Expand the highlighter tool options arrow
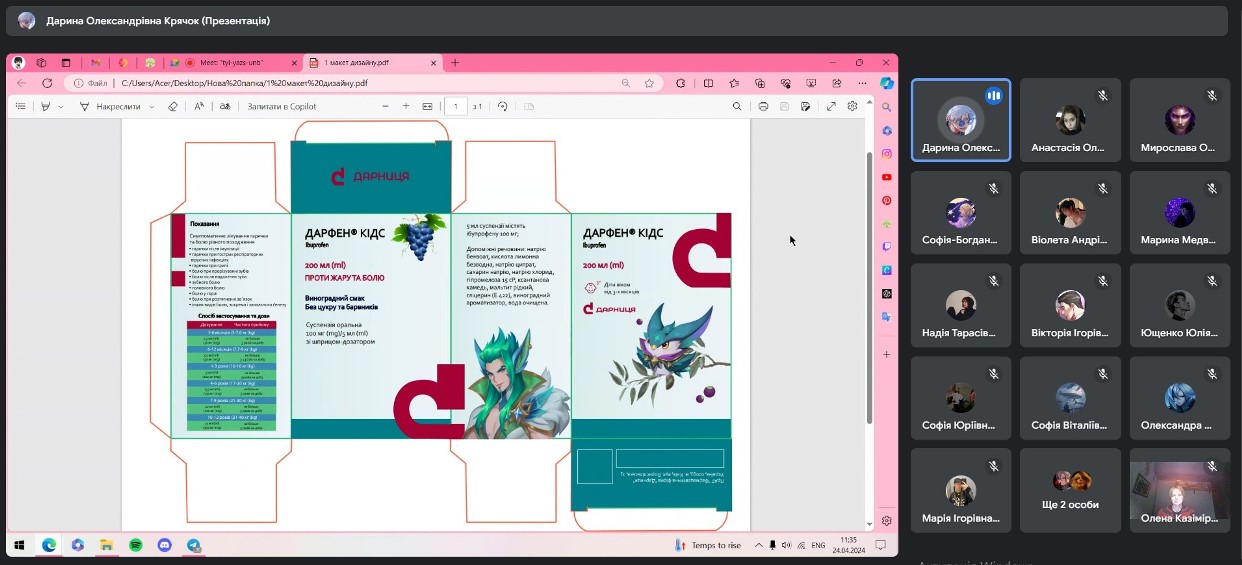1242x565 pixels. [x=61, y=106]
